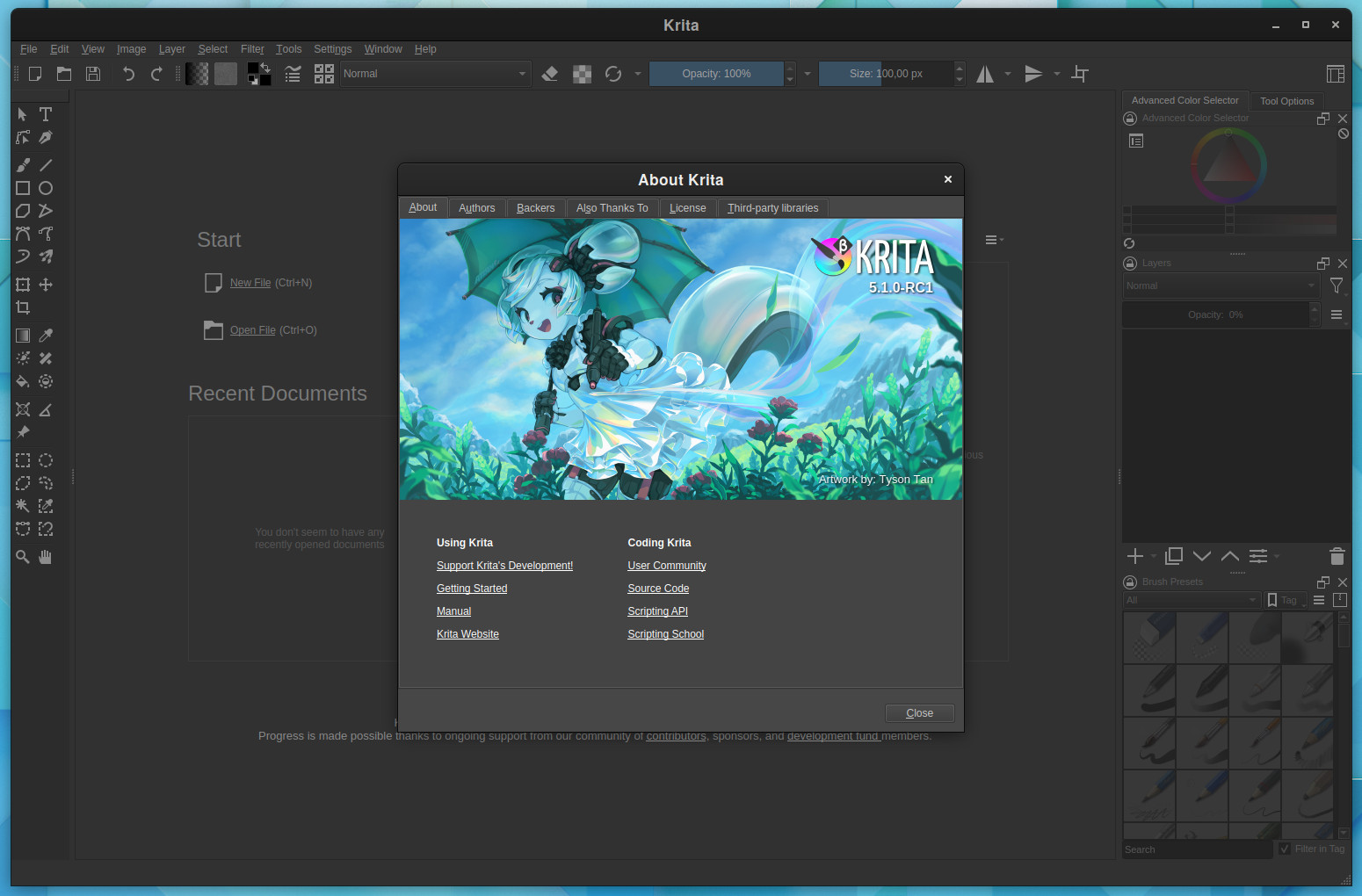This screenshot has width=1362, height=896.
Task: Click the toolbar Opacity 100% slider
Action: pyautogui.click(x=716, y=74)
